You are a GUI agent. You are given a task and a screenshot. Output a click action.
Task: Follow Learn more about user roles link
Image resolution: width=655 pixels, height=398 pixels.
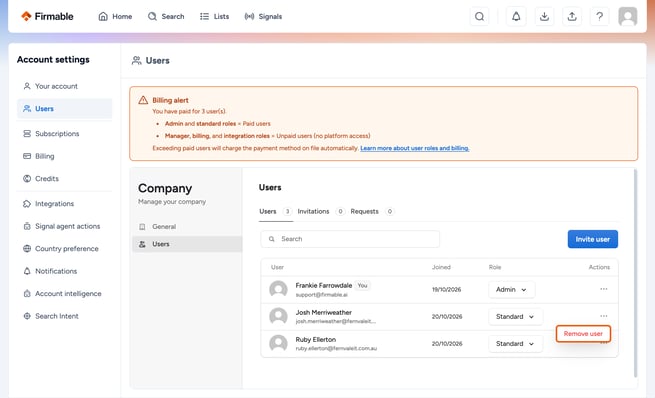point(415,148)
